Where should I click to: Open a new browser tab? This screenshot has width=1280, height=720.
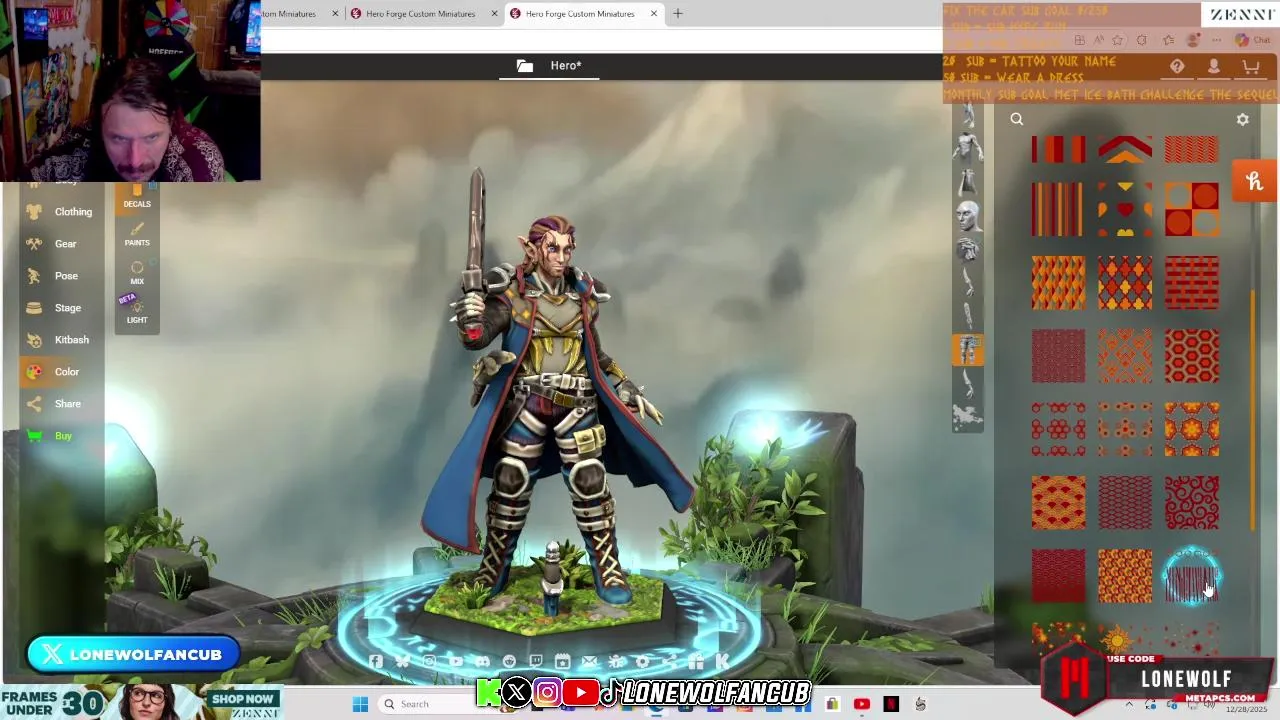pyautogui.click(x=678, y=14)
